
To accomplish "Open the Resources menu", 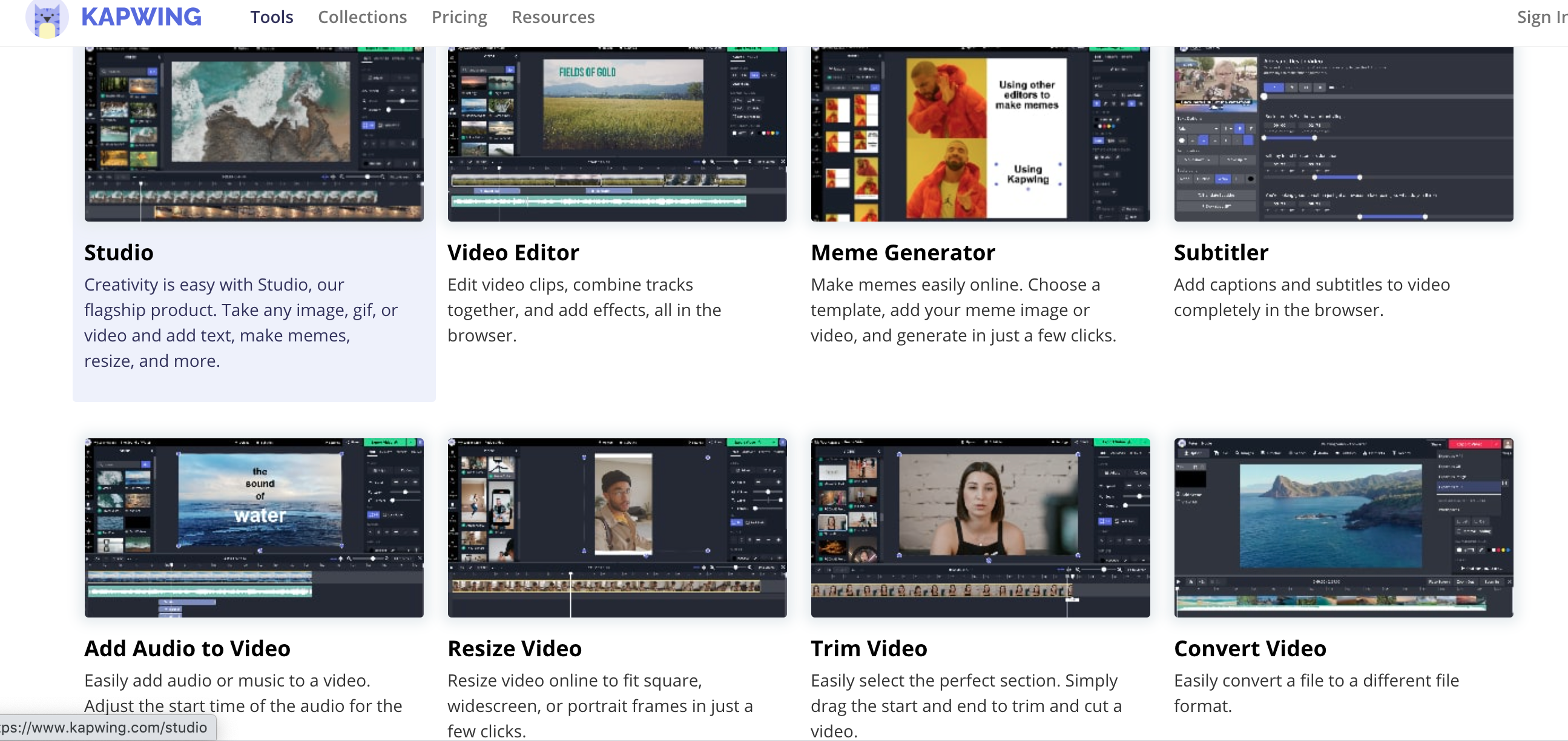I will (553, 17).
